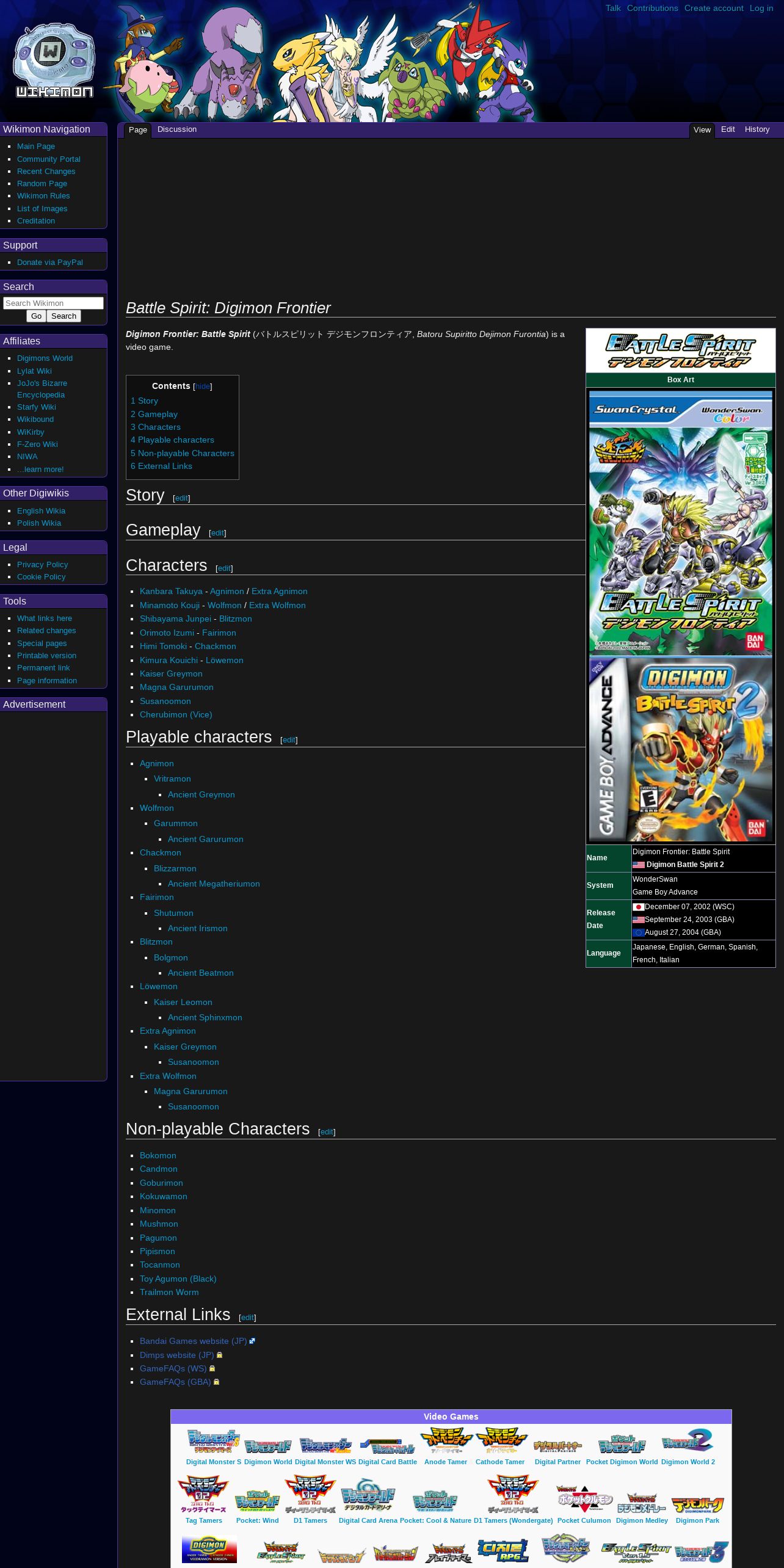Viewport: 784px width, 1568px height.
Task: View Battle Spirit 2 GBA box art
Action: point(680,750)
